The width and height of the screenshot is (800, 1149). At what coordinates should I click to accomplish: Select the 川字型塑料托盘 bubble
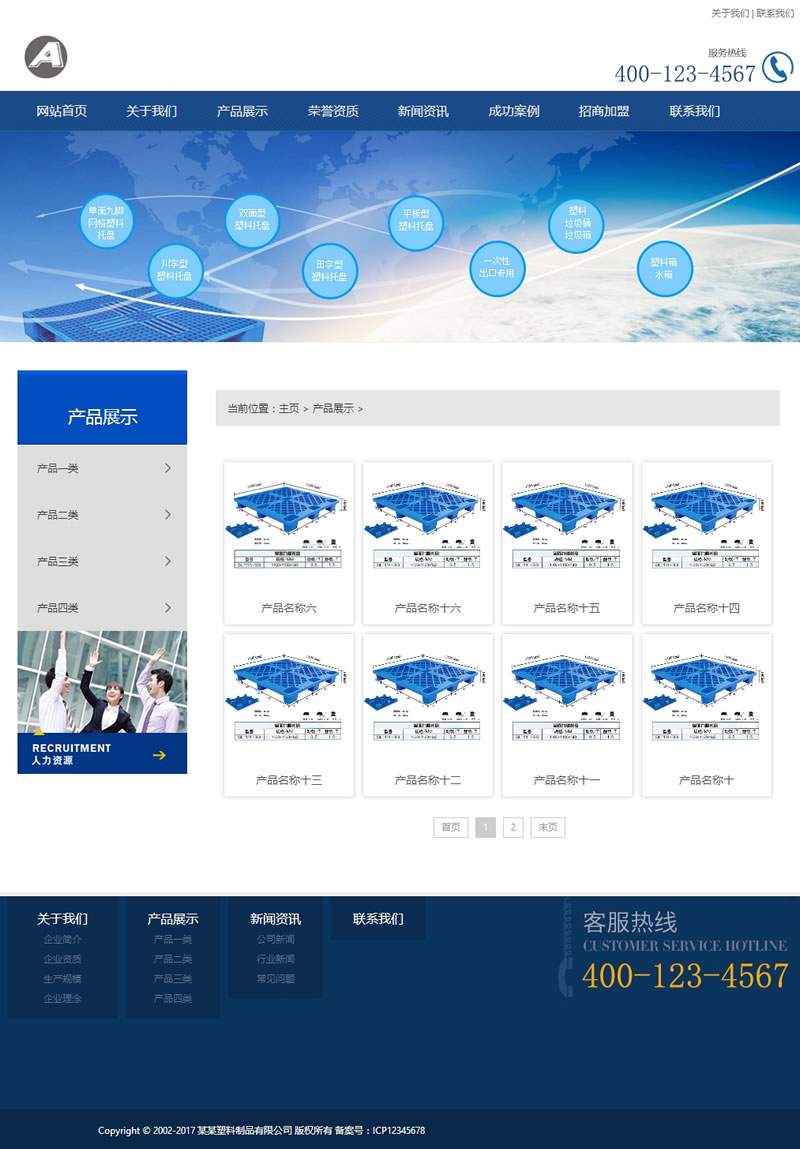tap(175, 270)
